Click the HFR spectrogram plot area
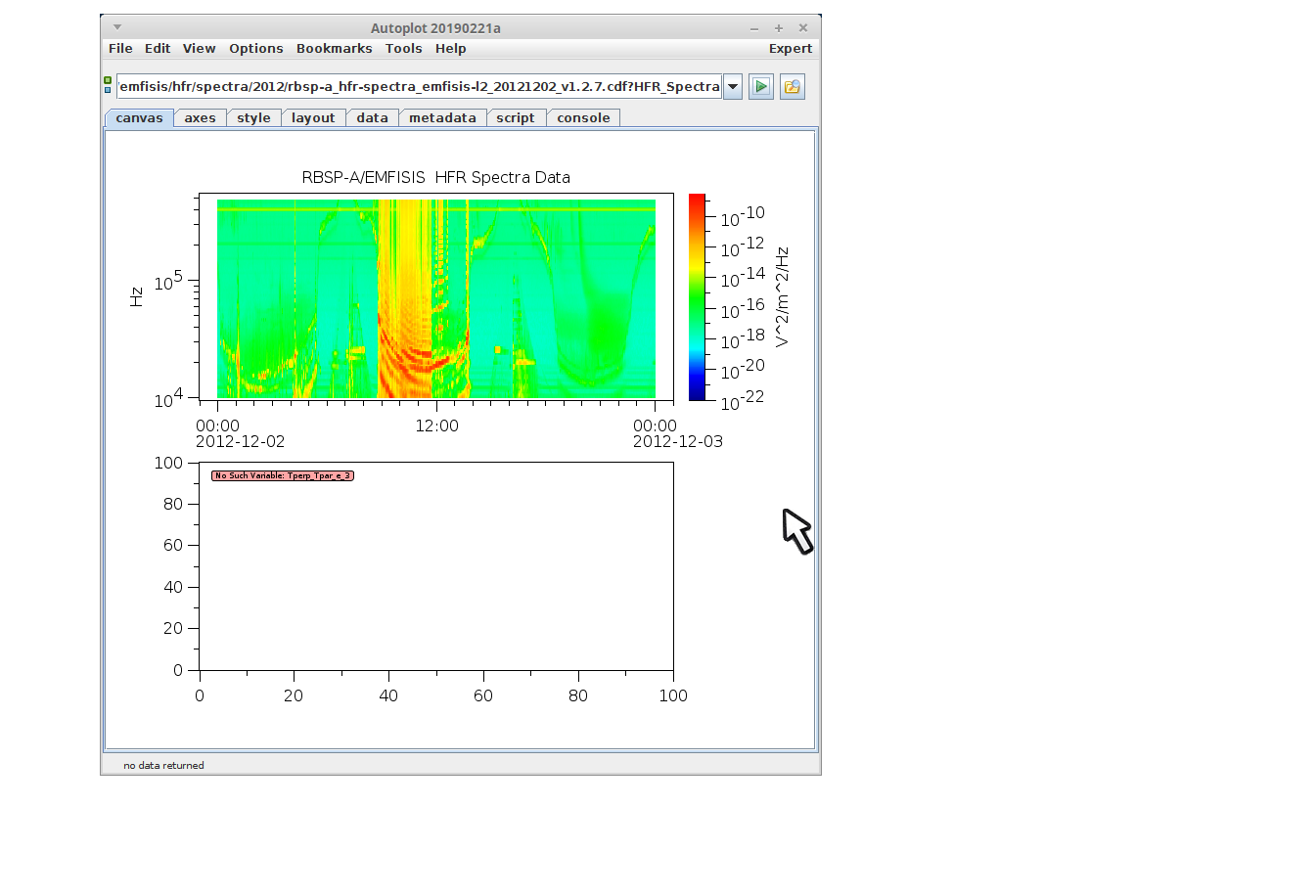Image resolution: width=1316 pixels, height=896 pixels. 435,297
